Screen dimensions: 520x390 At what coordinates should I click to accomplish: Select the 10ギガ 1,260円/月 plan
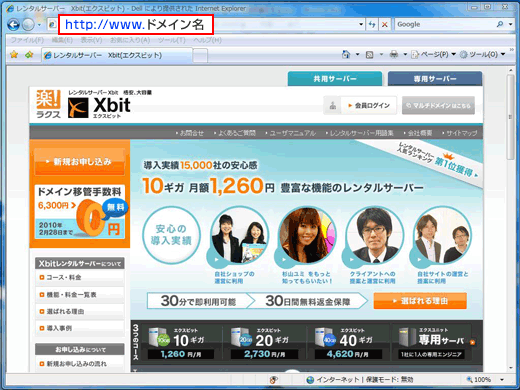tap(181, 343)
